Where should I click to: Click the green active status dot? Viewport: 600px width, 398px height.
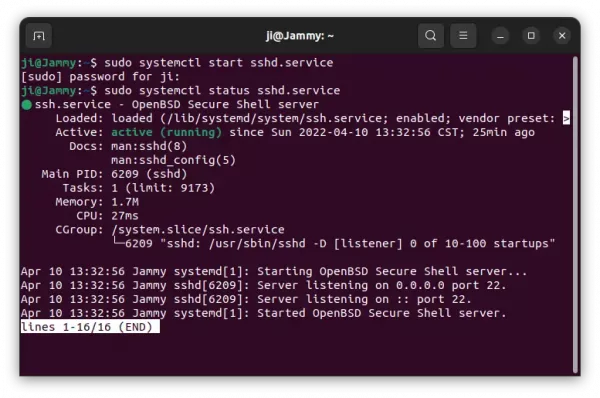click(x=26, y=105)
